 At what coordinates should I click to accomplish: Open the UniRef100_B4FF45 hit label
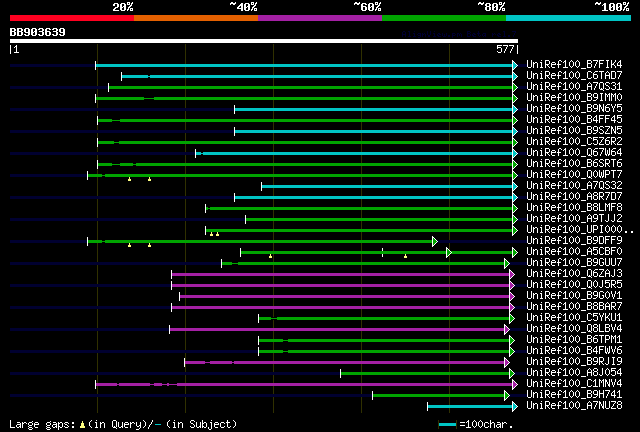pos(574,120)
